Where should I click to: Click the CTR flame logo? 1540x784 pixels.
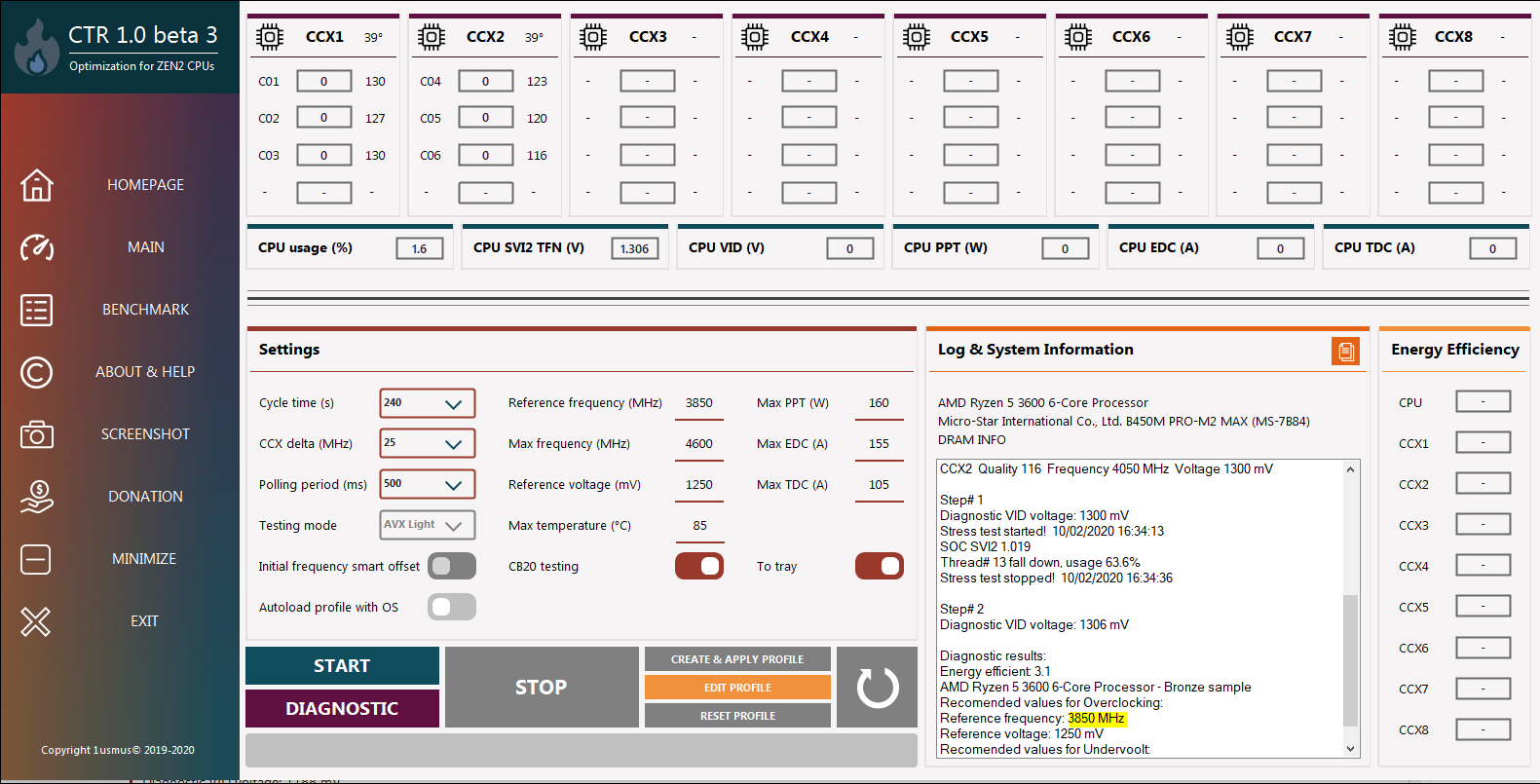[37, 48]
